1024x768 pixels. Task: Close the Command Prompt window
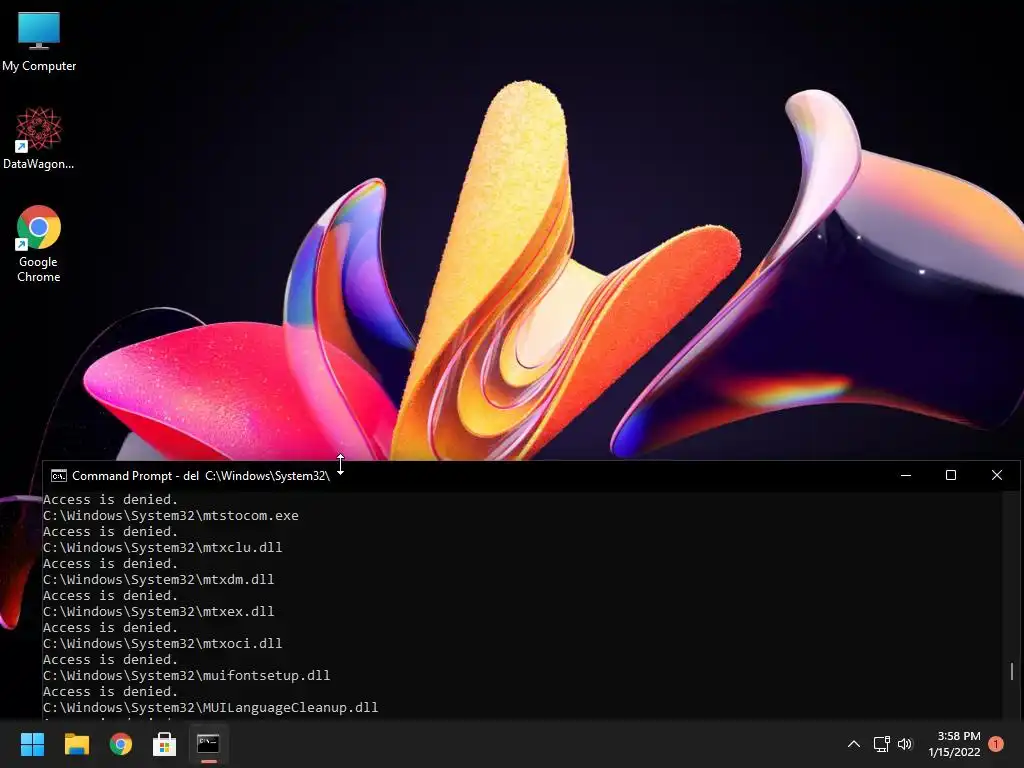997,475
